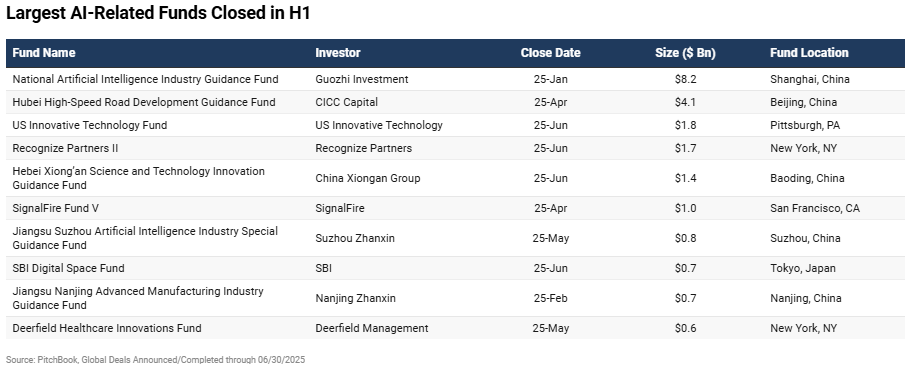Viewport: 910px width, 370px height.
Task: Click the Nanjing Zhanxin investor cell
Action: coord(355,298)
